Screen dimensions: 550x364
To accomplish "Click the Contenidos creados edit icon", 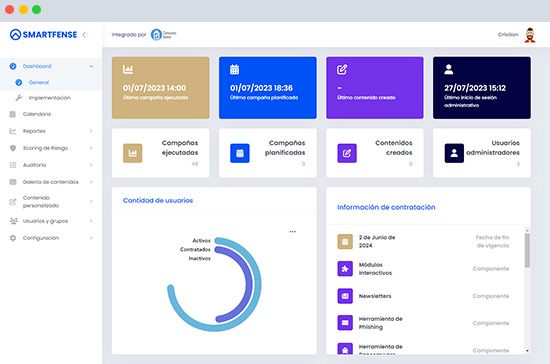I will pyautogui.click(x=347, y=153).
